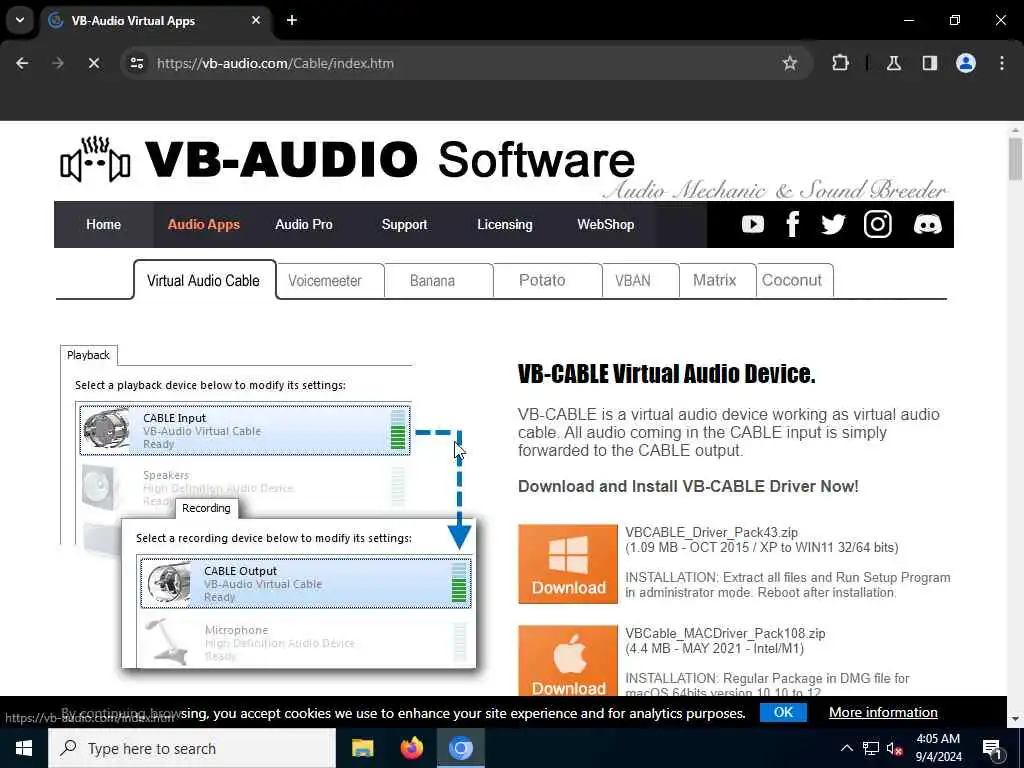Open the Twitter social icon
This screenshot has height=768, width=1024.
coord(833,225)
